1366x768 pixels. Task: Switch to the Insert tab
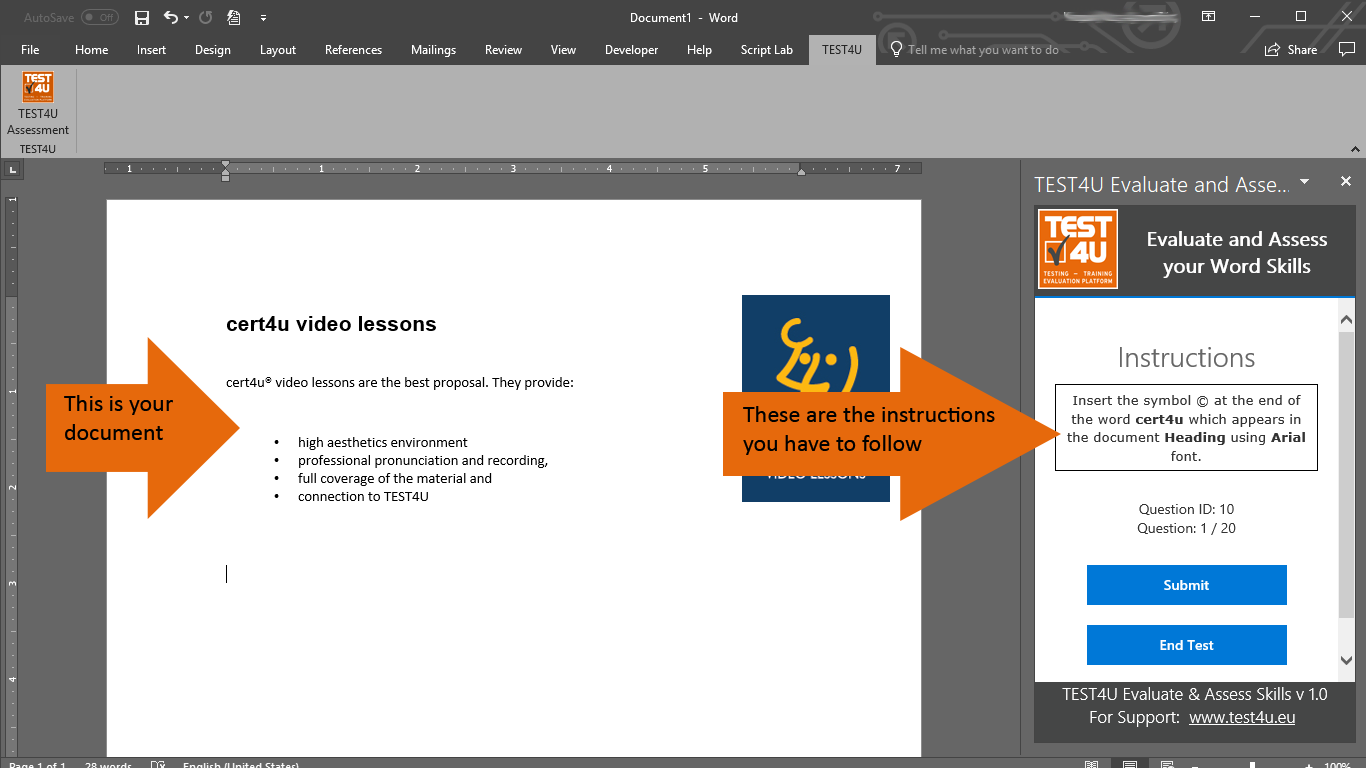(152, 50)
